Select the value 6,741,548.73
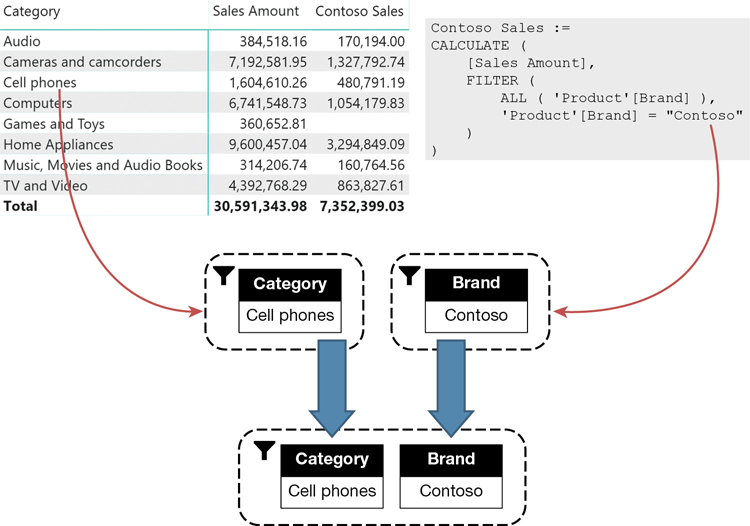The image size is (750, 526). coord(268,103)
